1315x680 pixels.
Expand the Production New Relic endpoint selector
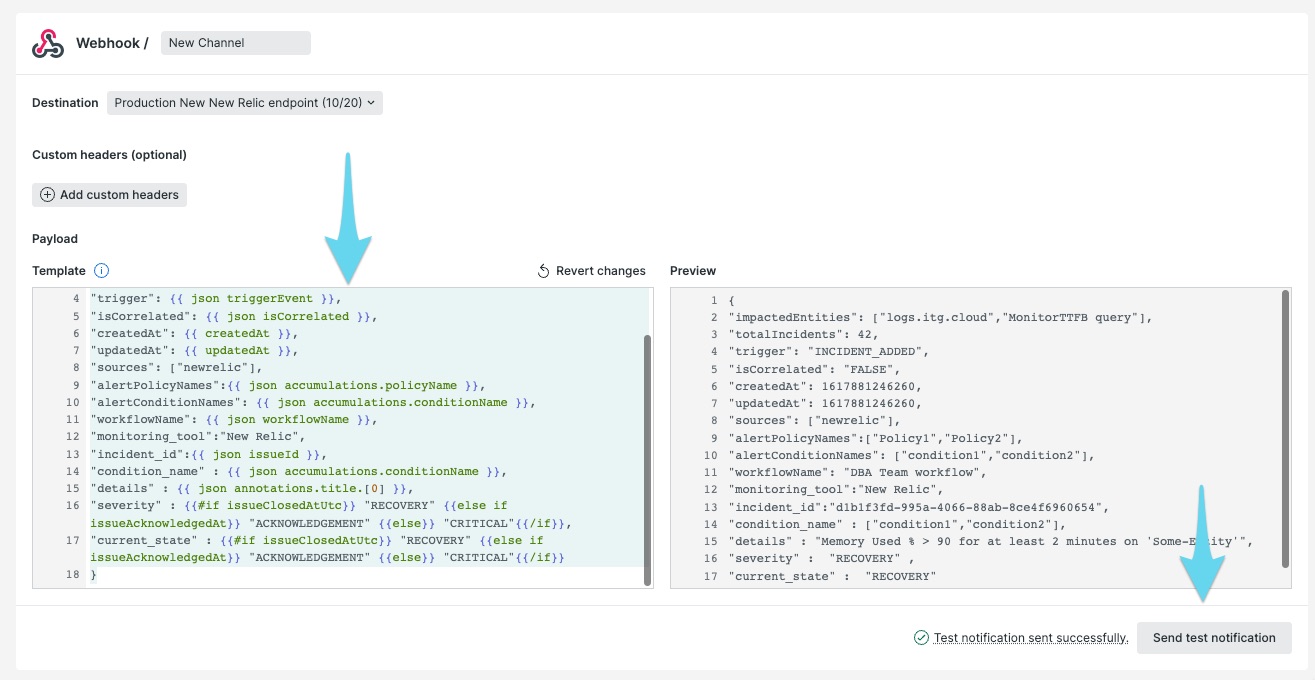[243, 102]
